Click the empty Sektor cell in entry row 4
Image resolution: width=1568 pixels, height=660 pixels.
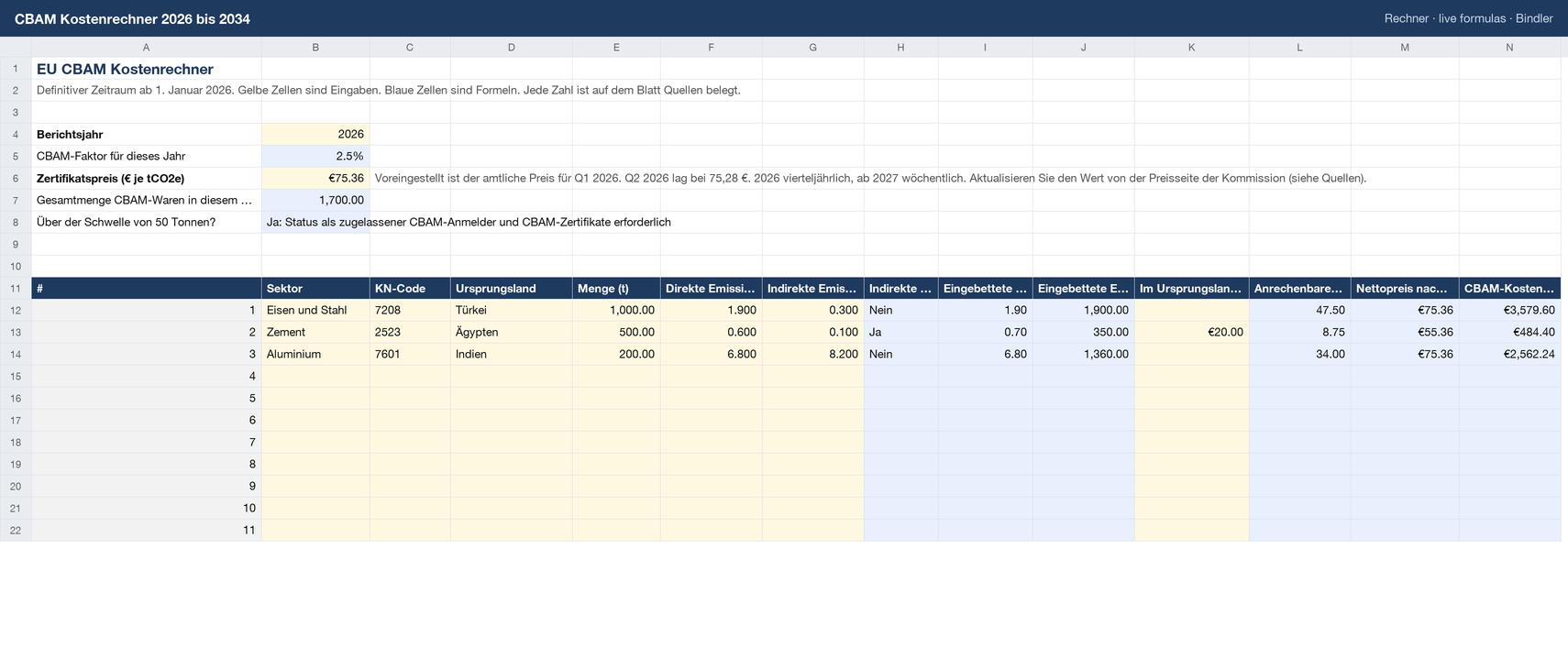click(x=315, y=376)
